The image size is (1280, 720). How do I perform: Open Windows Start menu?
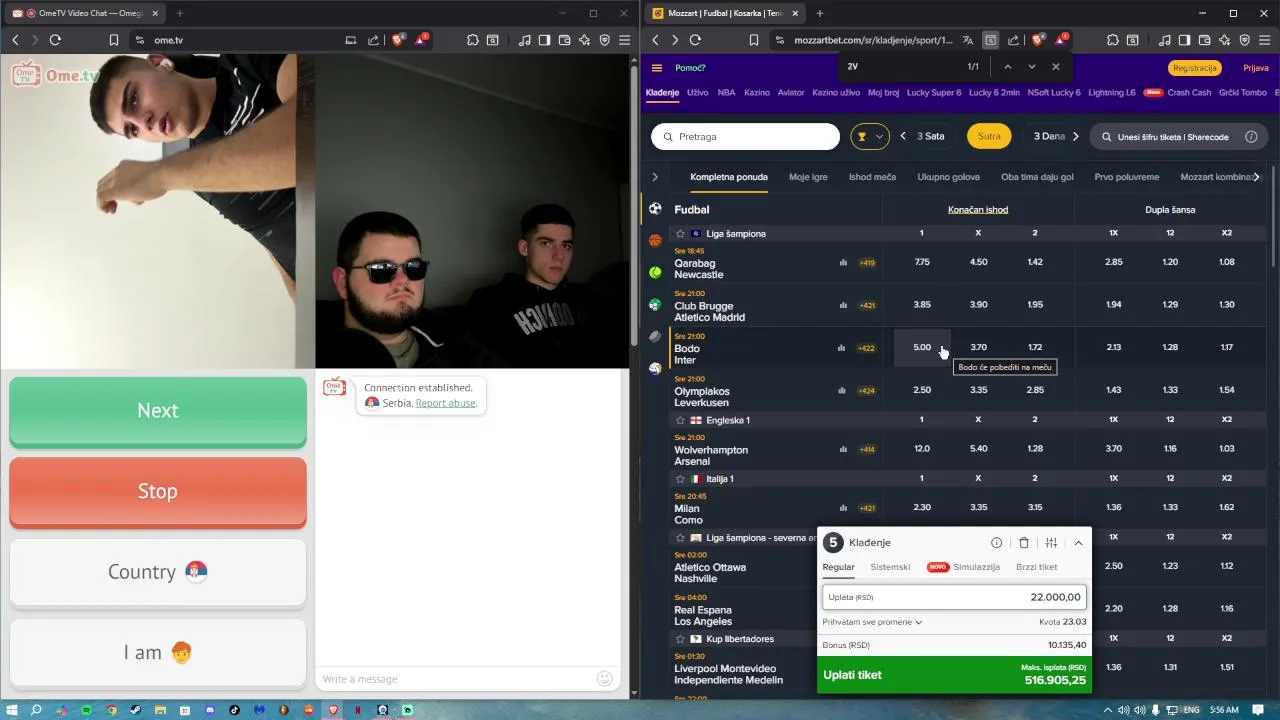pos(12,710)
